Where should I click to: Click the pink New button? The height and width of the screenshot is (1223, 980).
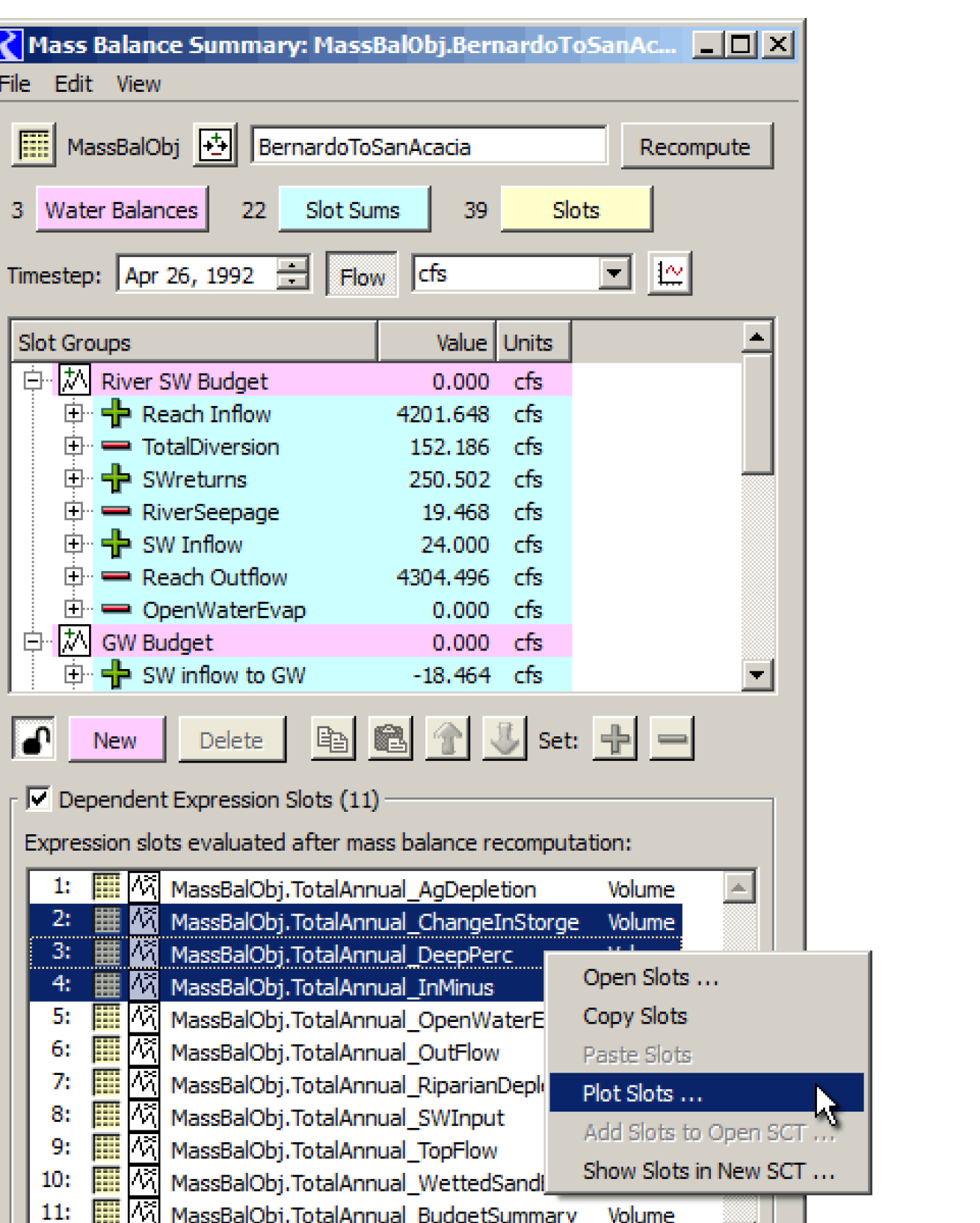click(116, 740)
